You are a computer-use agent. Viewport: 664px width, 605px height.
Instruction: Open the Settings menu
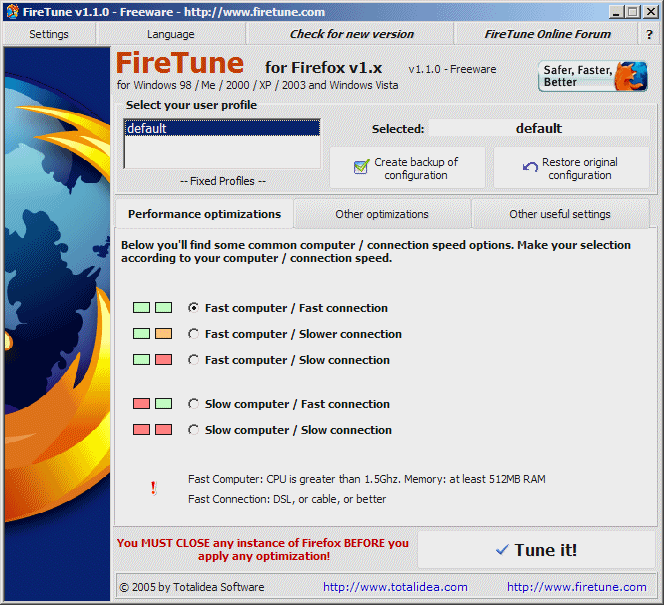pyautogui.click(x=49, y=34)
